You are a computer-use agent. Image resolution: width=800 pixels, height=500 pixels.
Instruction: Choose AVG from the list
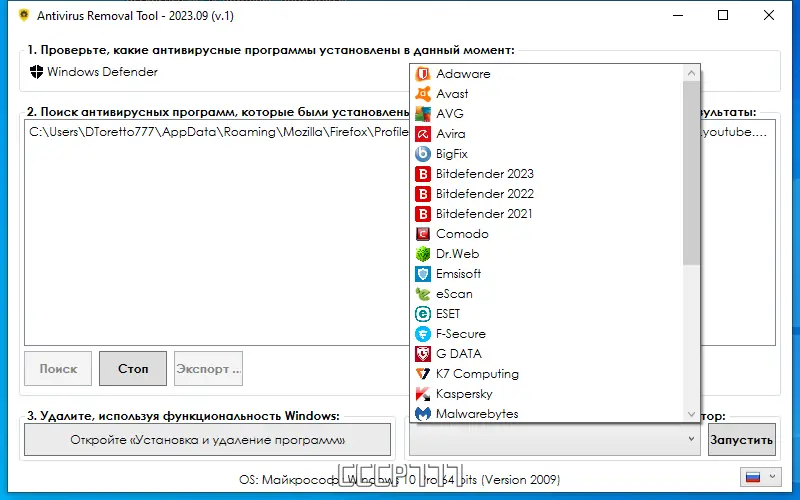coord(547,114)
